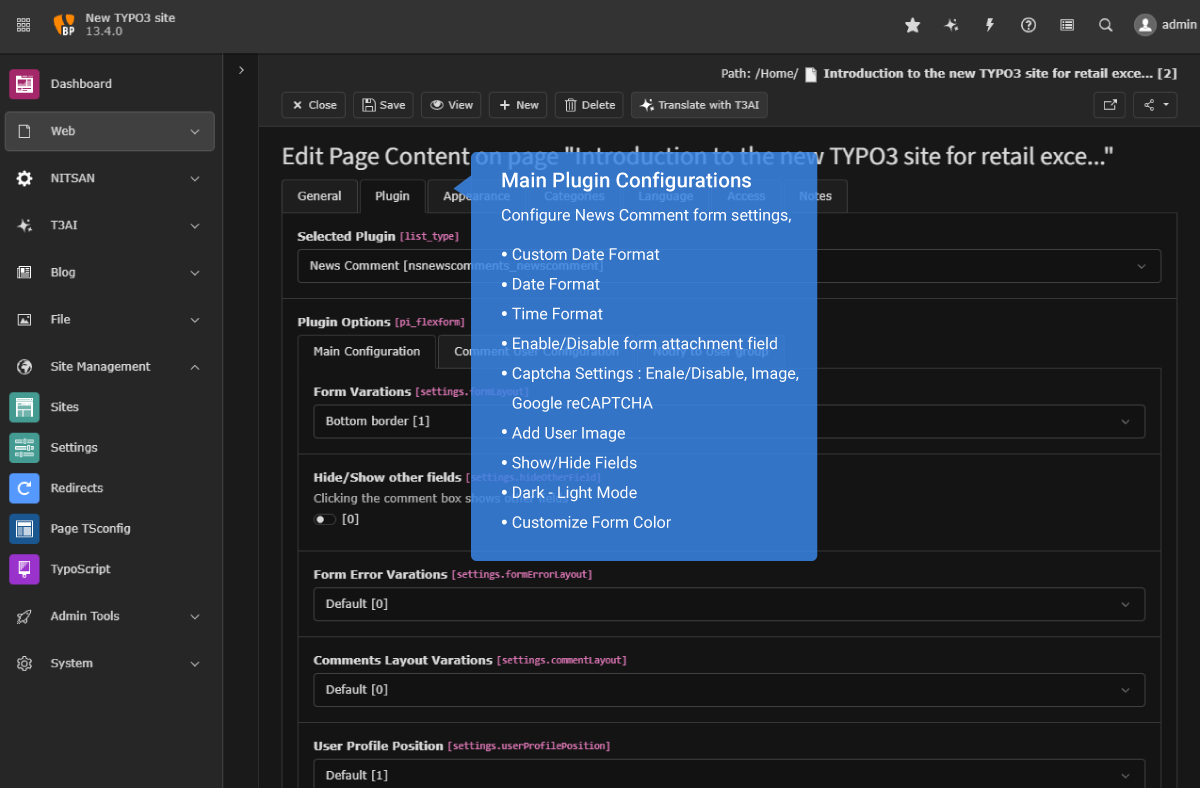This screenshot has width=1200, height=788.
Task: Click the Translate with T3AI button
Action: point(699,105)
